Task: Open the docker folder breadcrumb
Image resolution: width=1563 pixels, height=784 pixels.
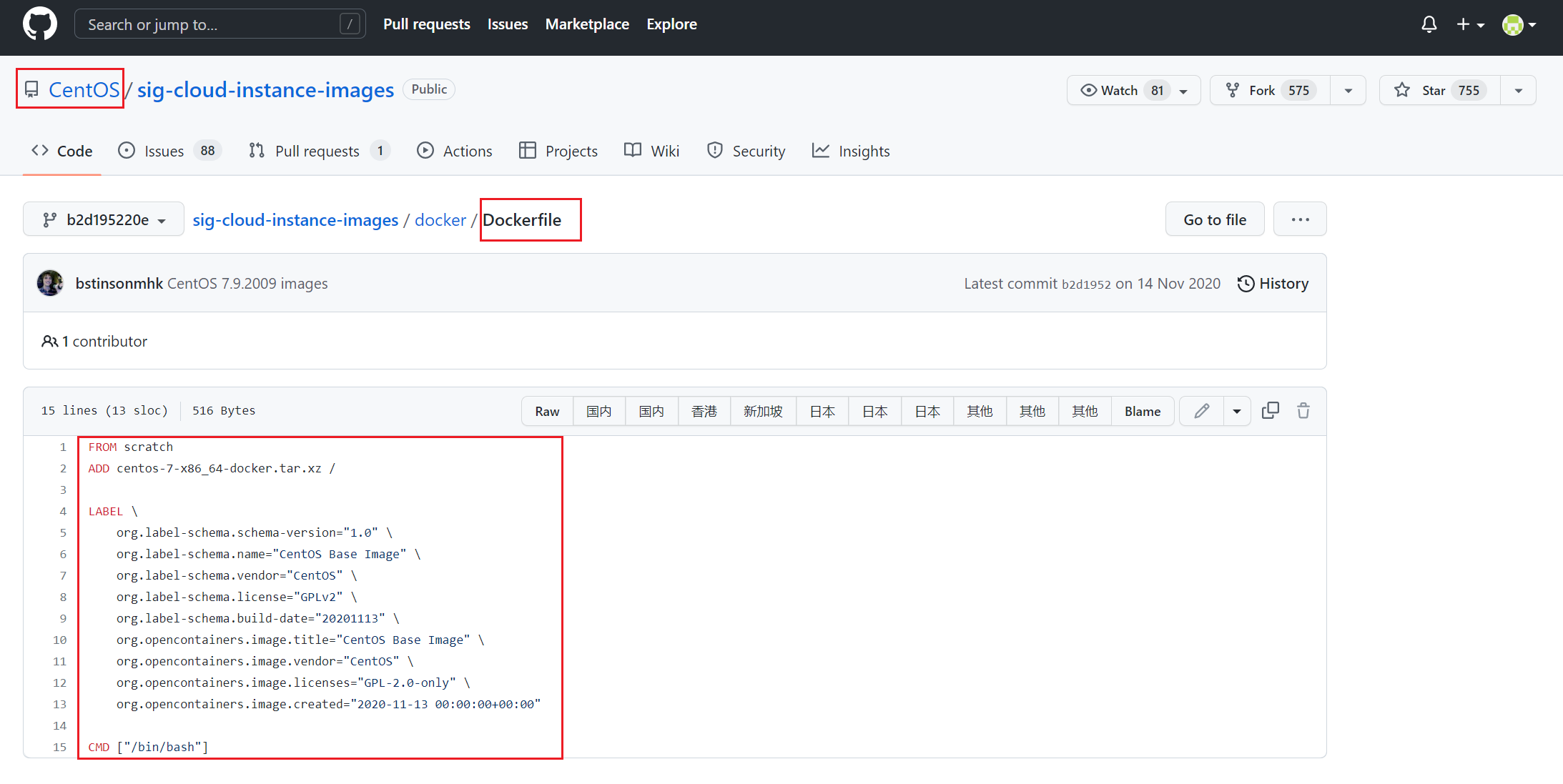Action: tap(440, 219)
